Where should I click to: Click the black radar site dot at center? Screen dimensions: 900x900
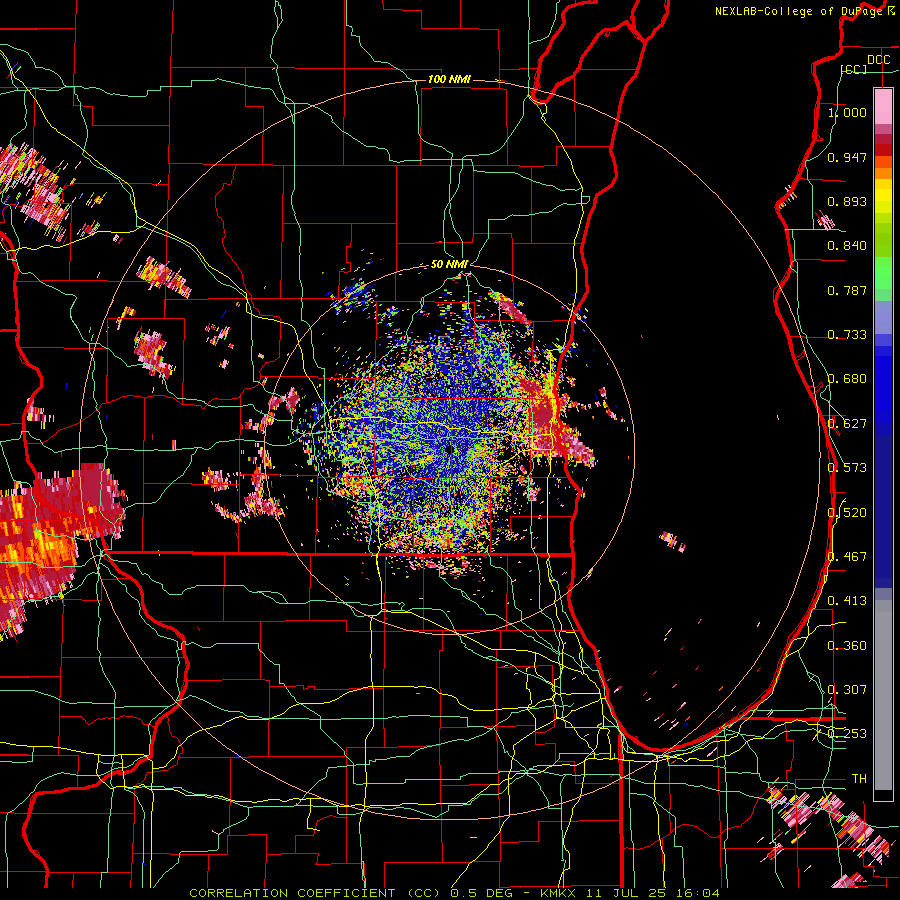[449, 449]
